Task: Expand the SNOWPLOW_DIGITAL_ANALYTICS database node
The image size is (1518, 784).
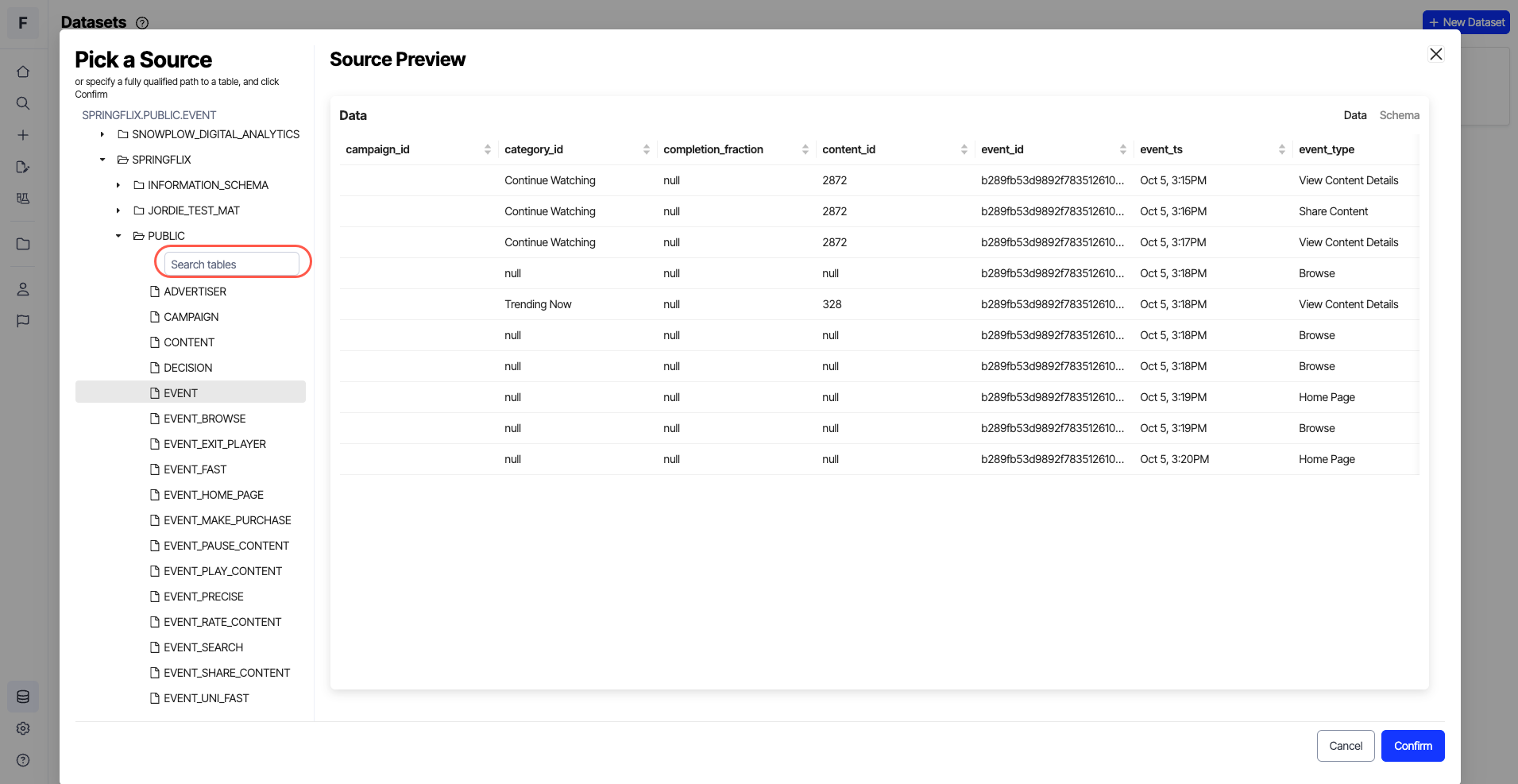Action: [x=102, y=134]
